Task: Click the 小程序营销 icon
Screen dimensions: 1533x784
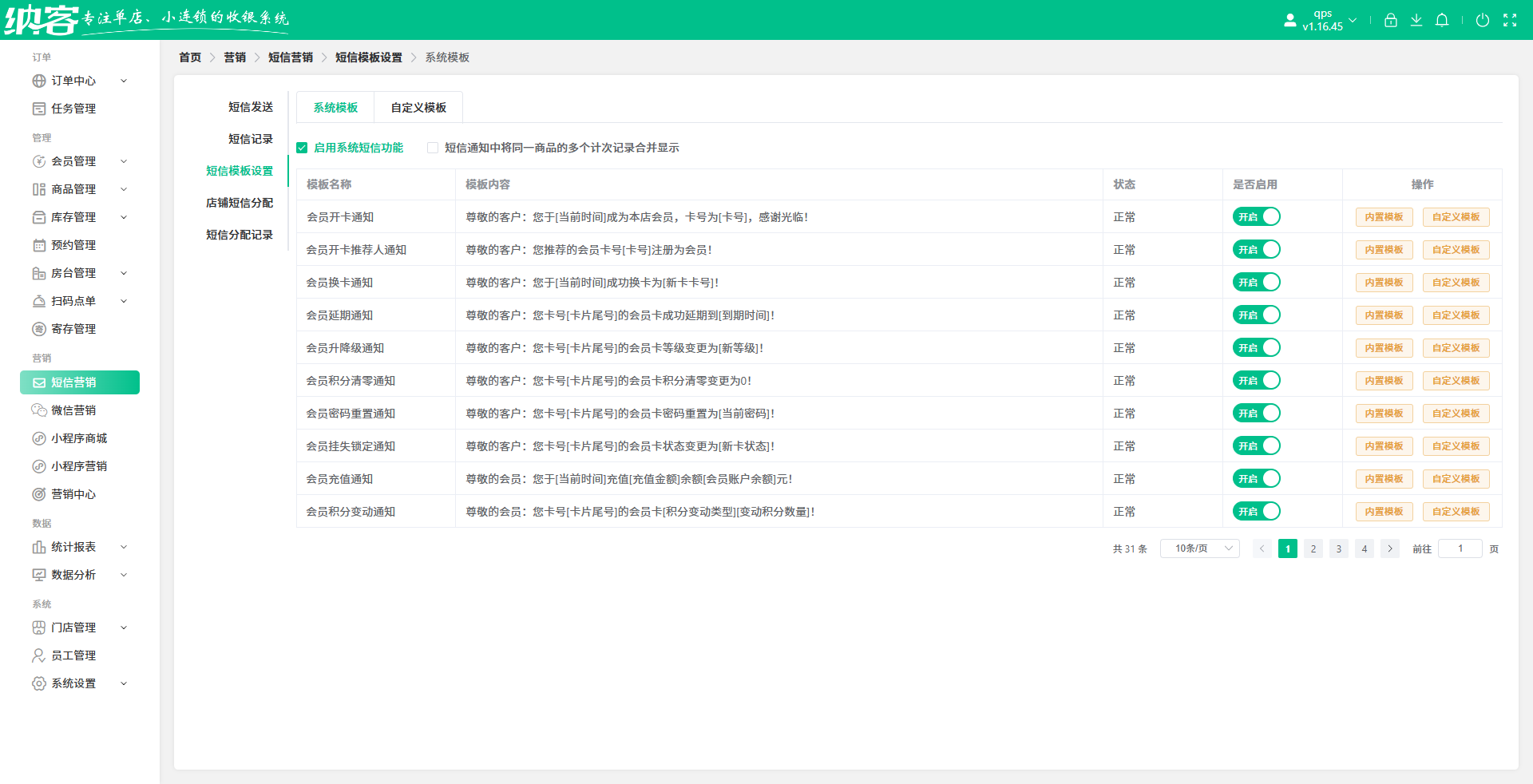Action: tap(39, 466)
